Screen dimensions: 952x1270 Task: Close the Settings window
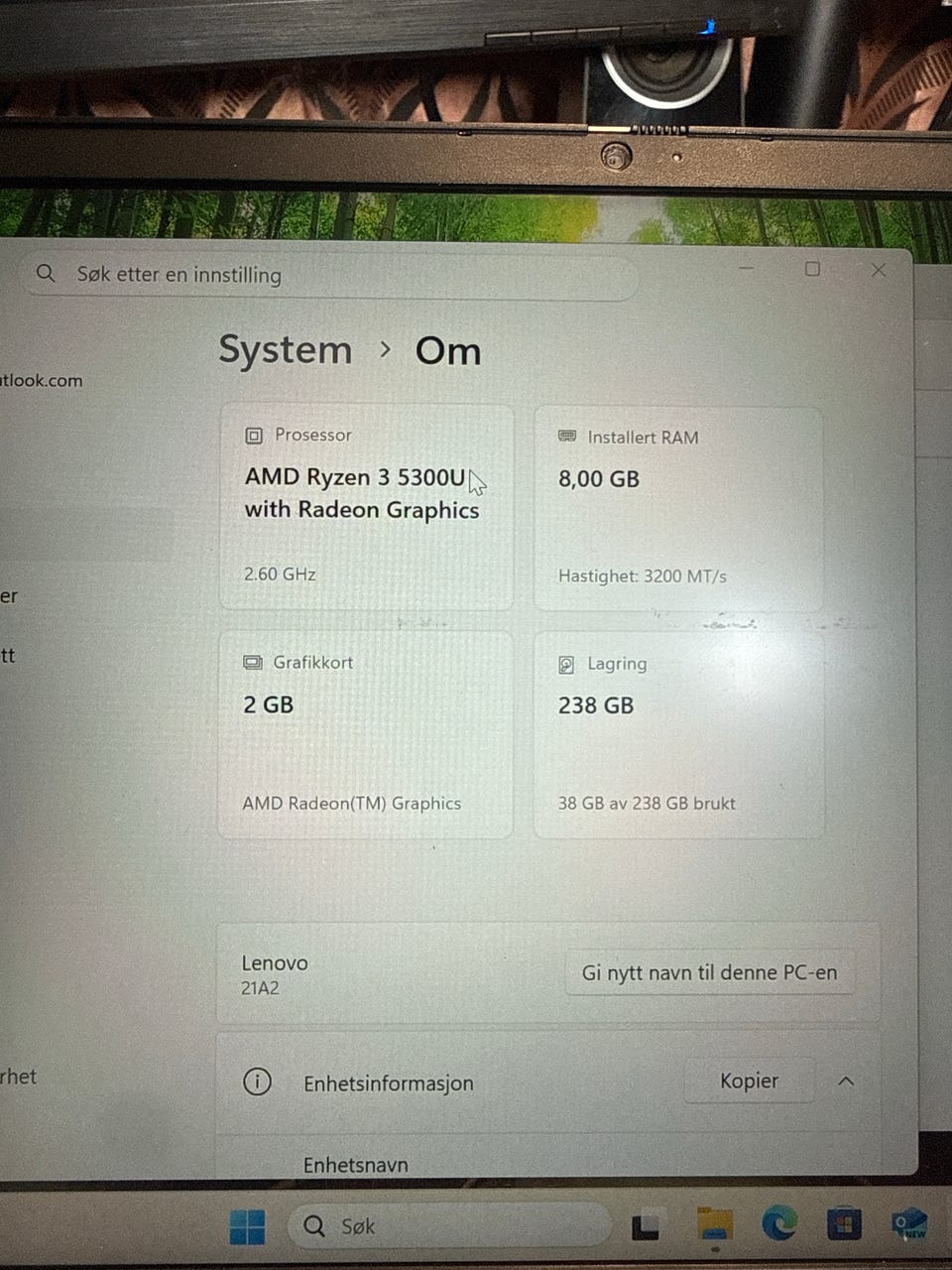(879, 270)
